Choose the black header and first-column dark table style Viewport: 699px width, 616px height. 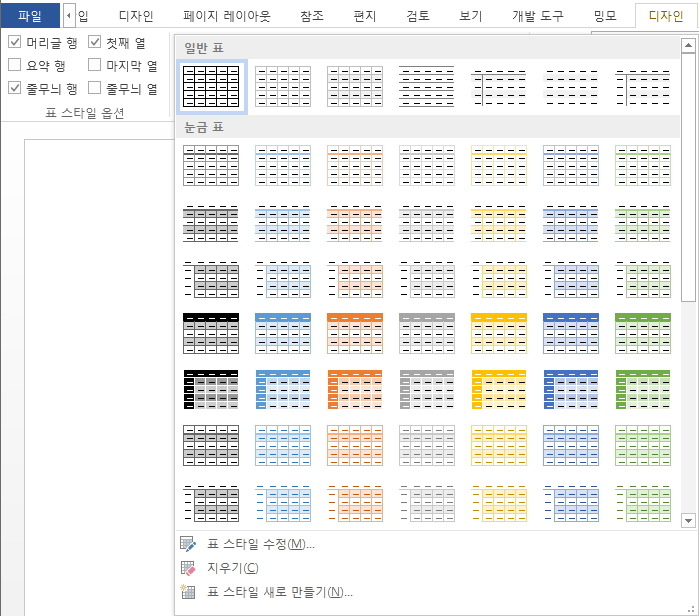point(211,390)
